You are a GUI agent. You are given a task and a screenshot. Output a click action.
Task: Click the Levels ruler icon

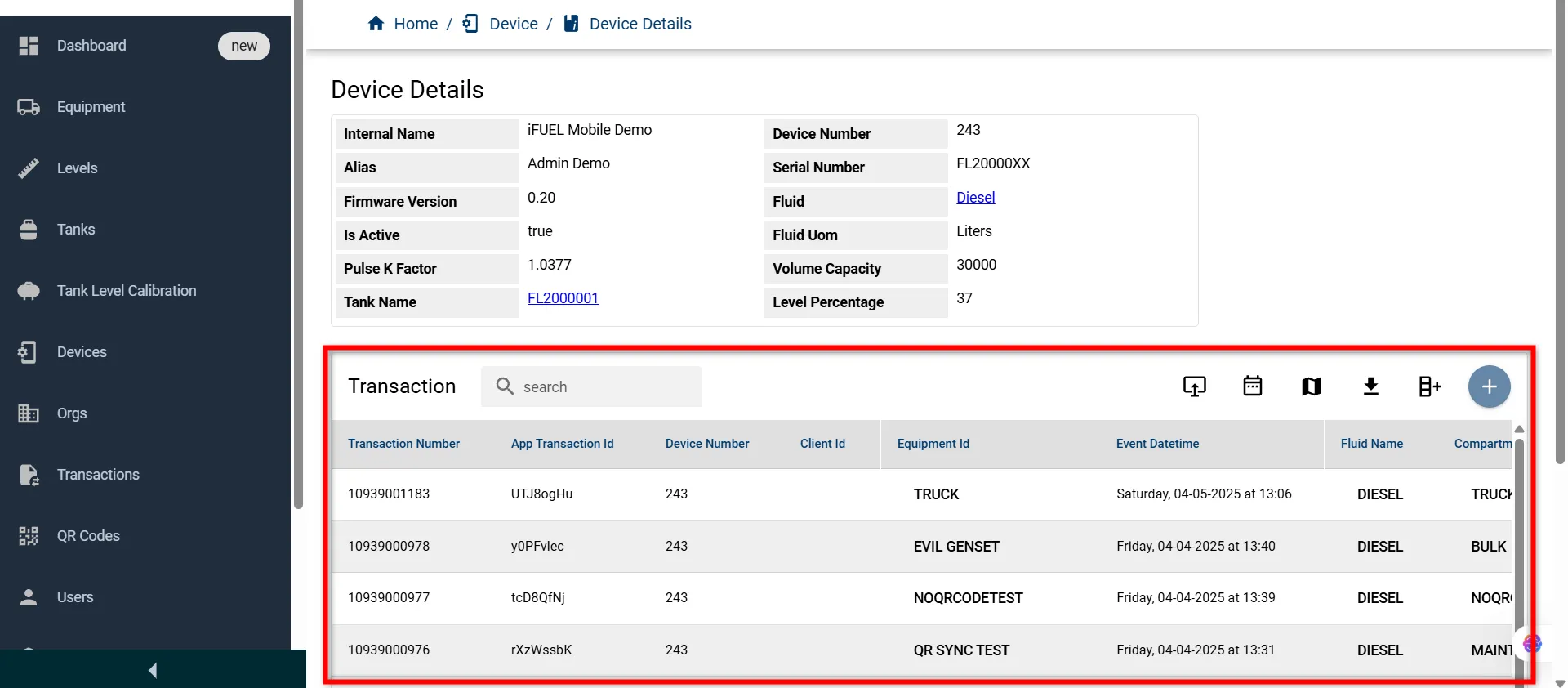[x=29, y=168]
